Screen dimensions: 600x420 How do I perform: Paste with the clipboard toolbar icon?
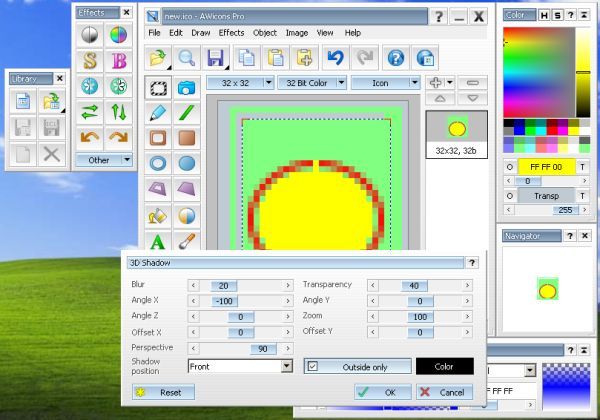[276, 58]
